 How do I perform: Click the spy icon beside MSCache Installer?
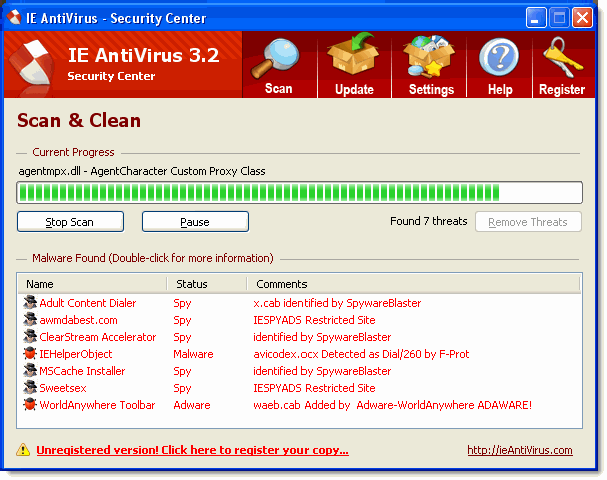(x=30, y=370)
